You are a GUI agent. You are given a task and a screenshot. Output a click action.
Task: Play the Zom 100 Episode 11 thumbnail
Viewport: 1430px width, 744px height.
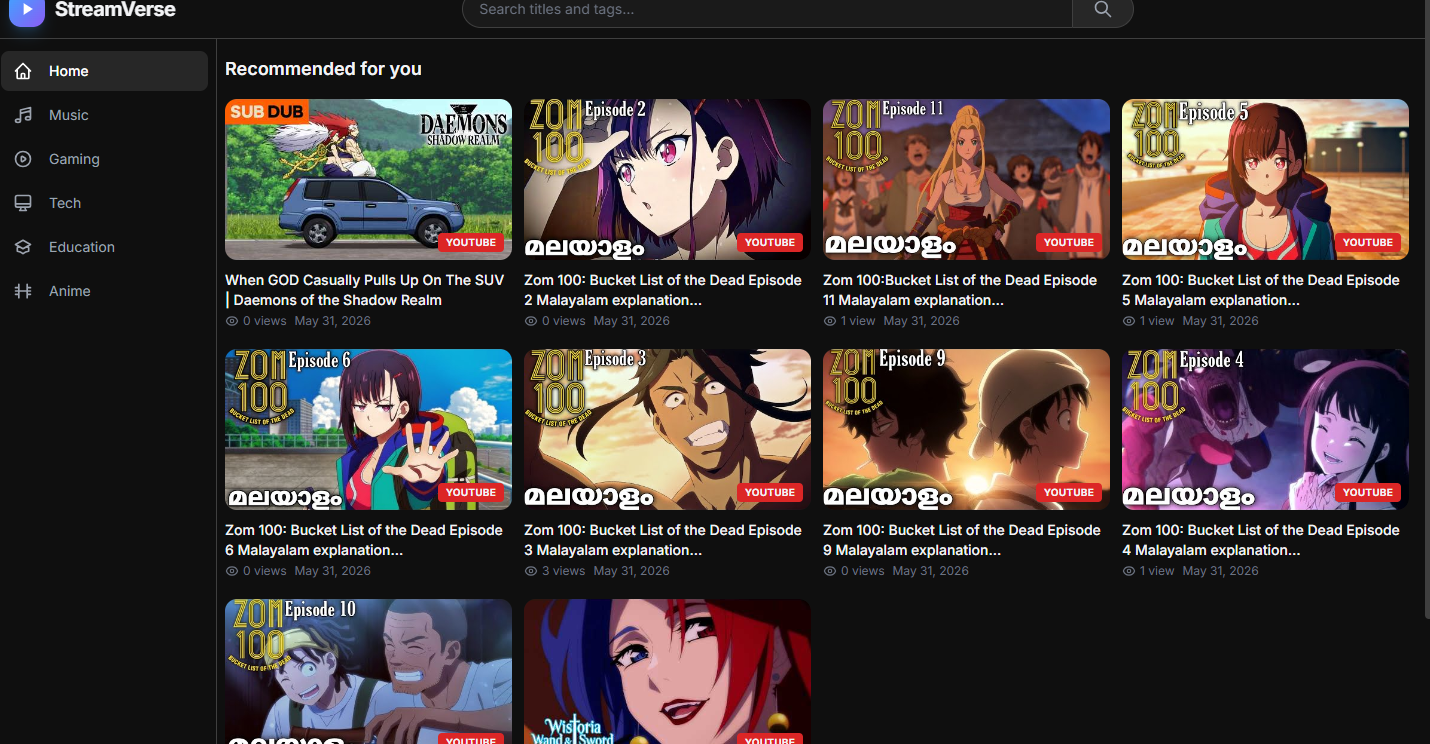[x=966, y=179]
